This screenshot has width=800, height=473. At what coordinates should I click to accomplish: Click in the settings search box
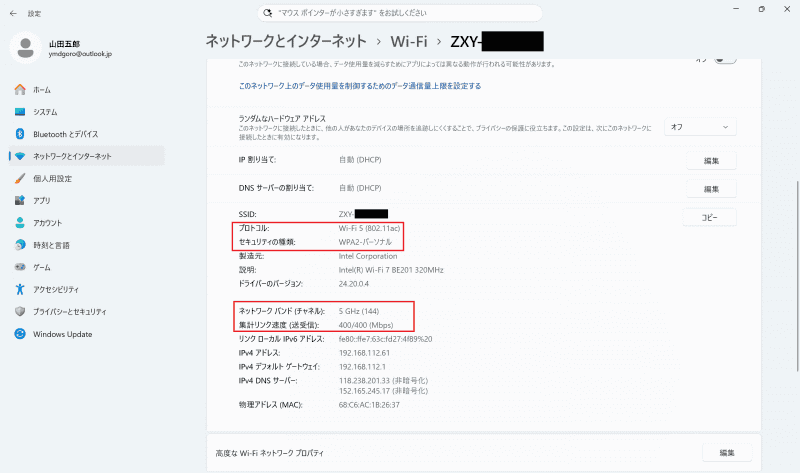click(399, 13)
